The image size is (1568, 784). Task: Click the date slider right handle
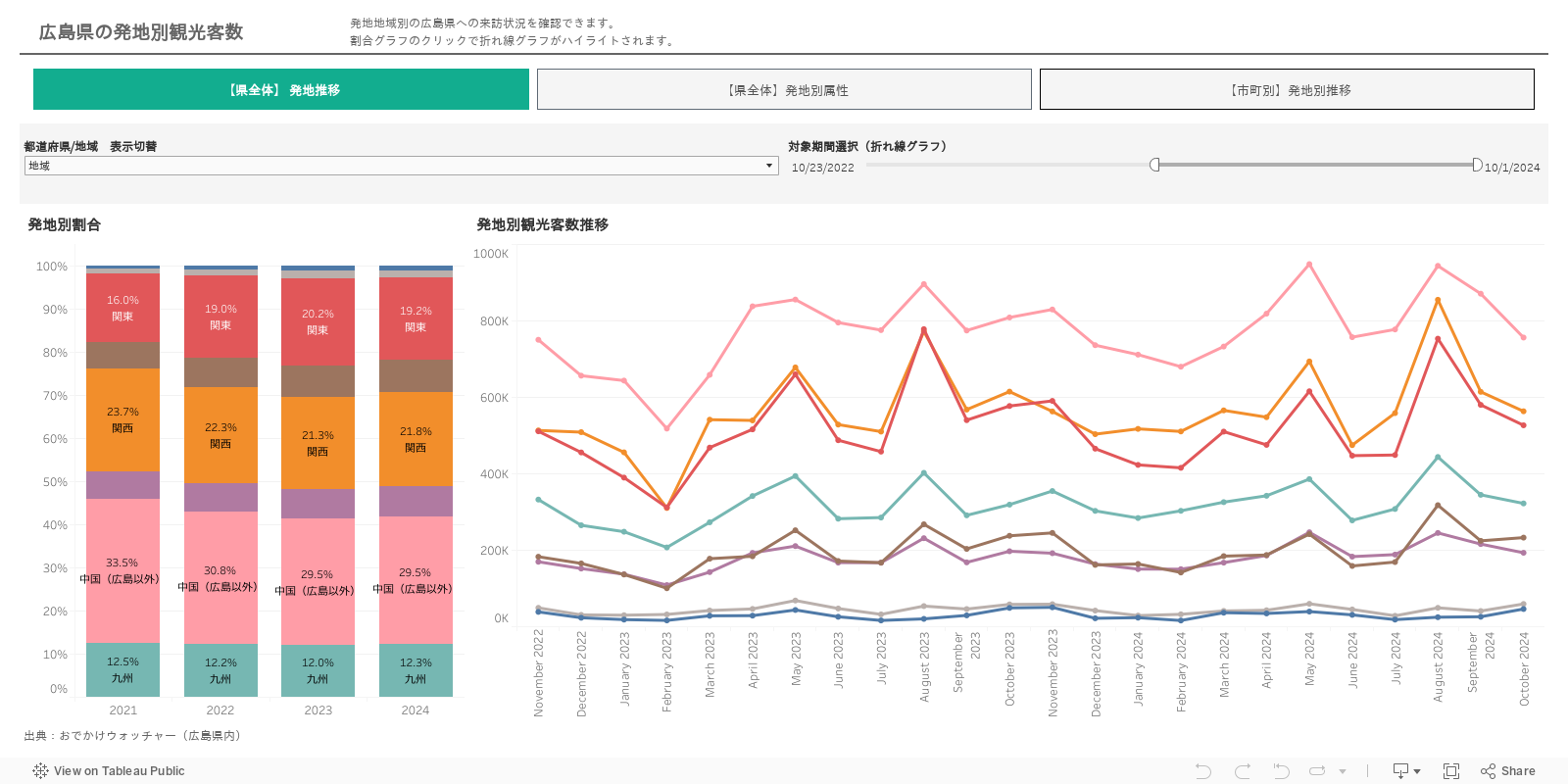click(x=1477, y=165)
